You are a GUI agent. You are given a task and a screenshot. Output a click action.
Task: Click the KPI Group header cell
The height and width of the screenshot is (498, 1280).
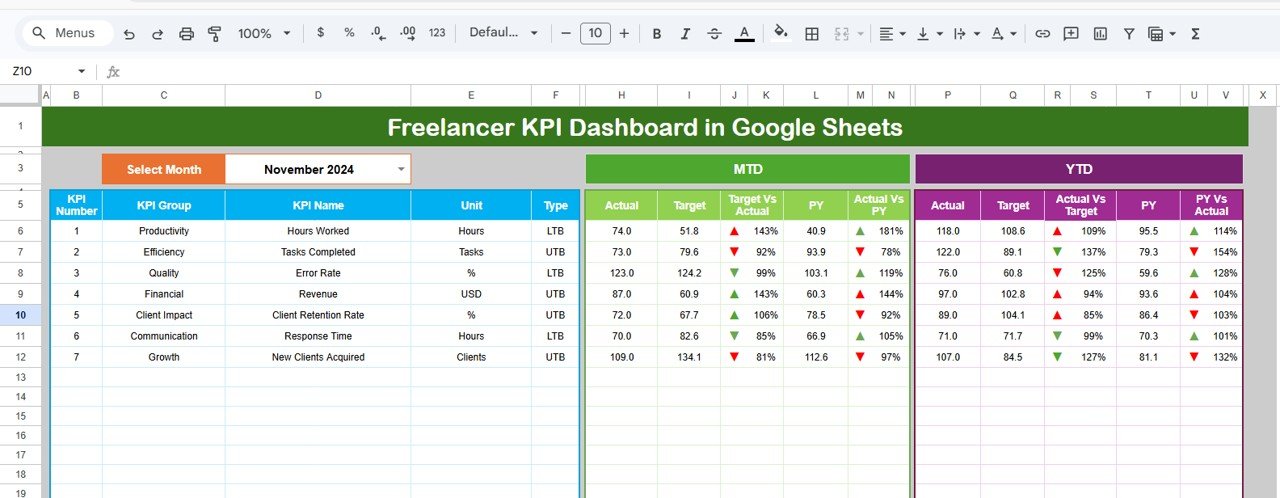163,205
